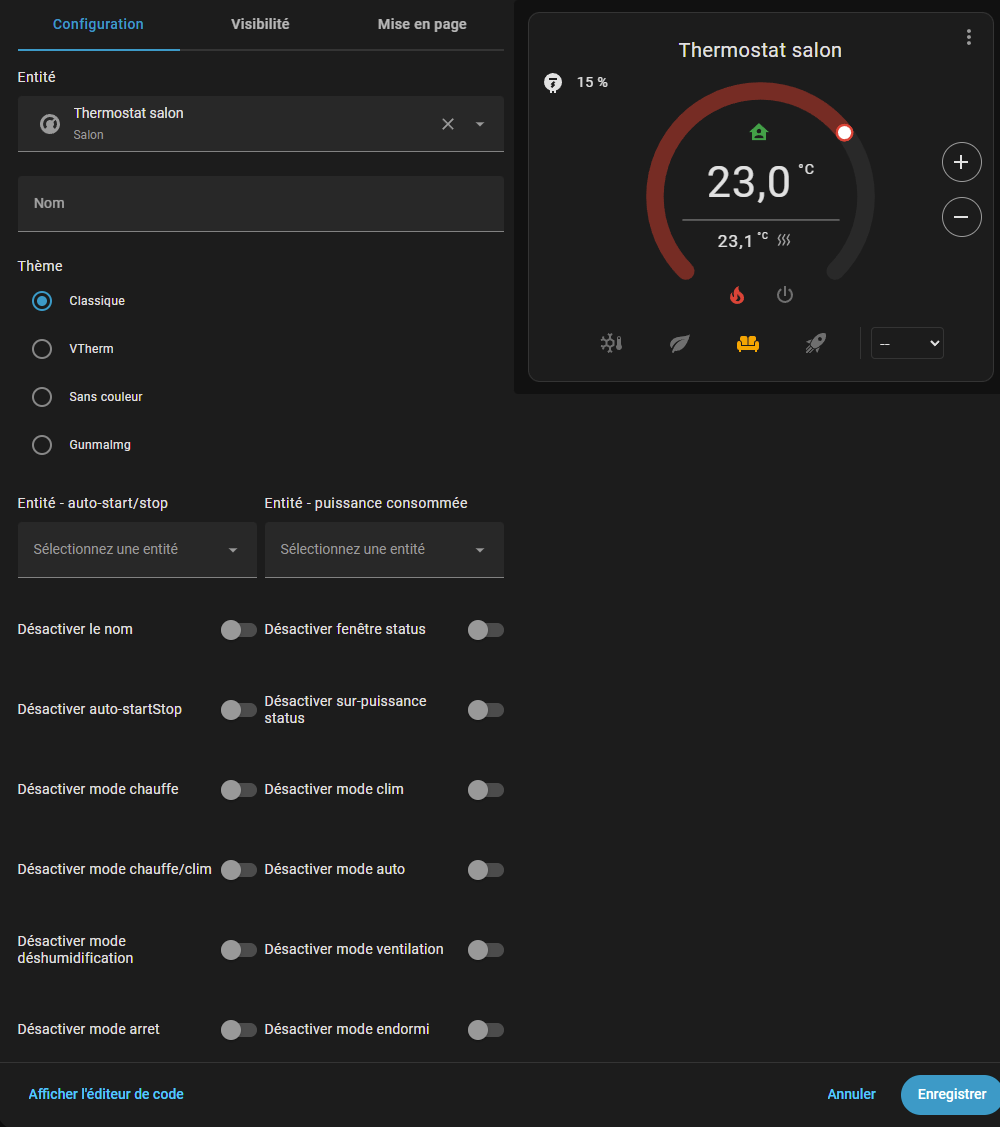Increase temperature with the plus button

(961, 162)
